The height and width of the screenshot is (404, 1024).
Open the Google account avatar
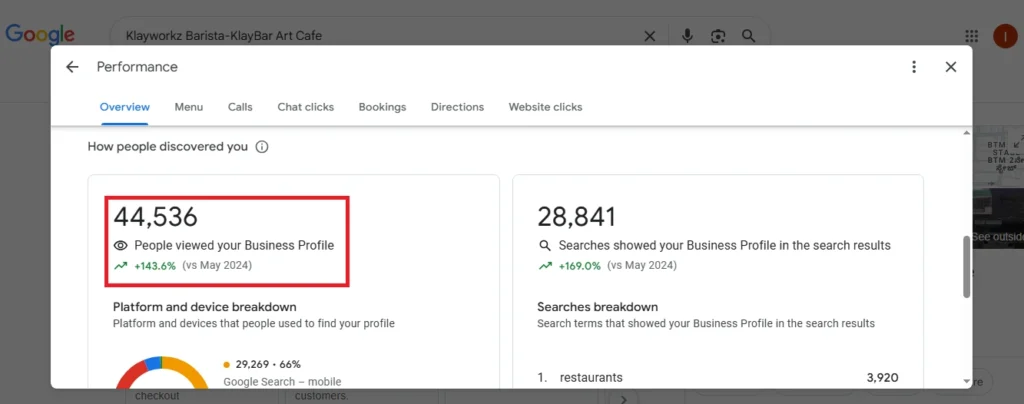pyautogui.click(x=1005, y=36)
